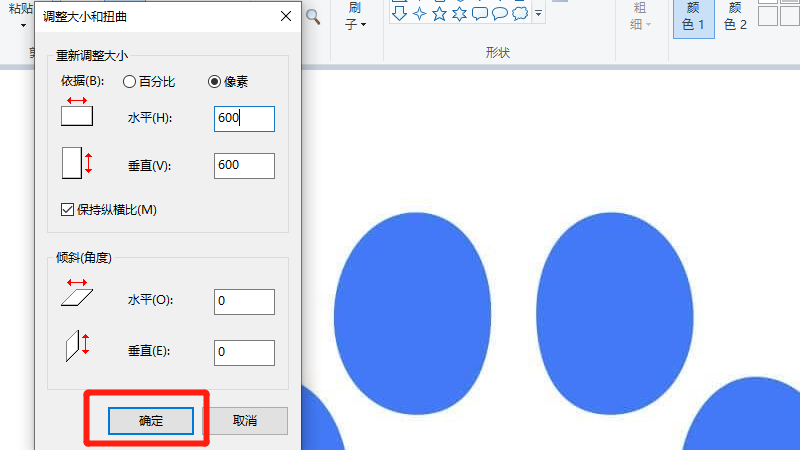Select the 百分比 radio button
The width and height of the screenshot is (800, 450).
tap(130, 82)
